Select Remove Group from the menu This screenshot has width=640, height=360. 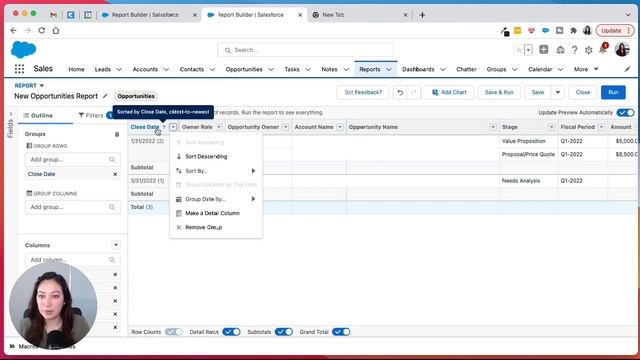[x=216, y=227]
